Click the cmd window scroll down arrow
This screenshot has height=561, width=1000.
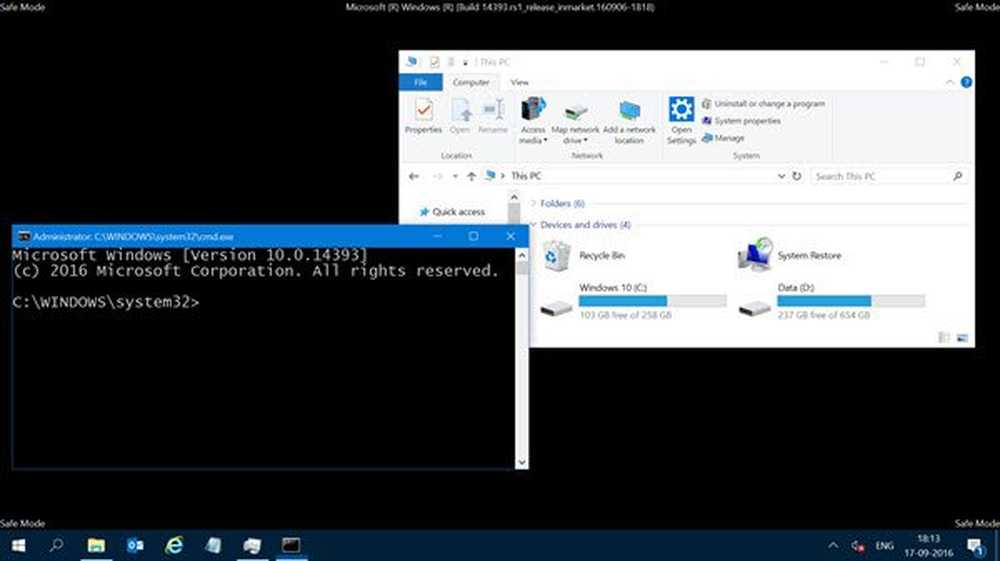click(522, 463)
